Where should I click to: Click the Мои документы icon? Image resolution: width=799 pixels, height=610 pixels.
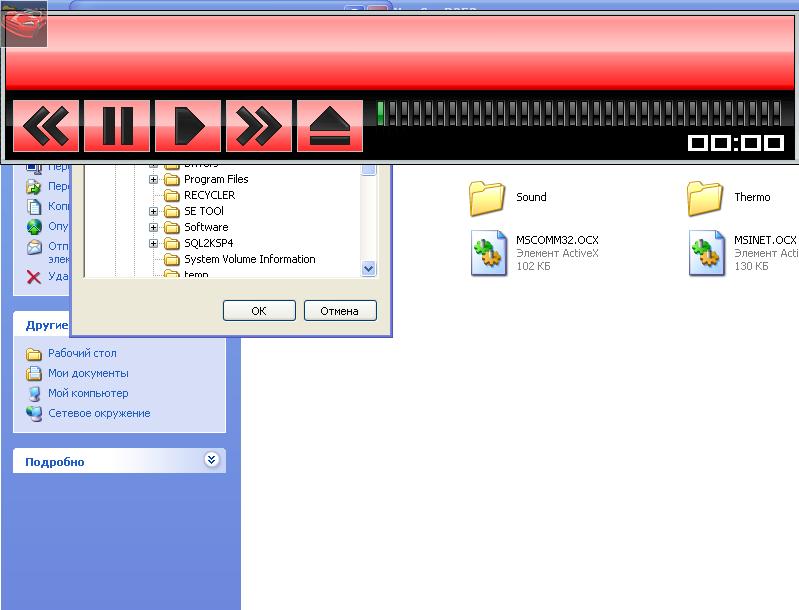pos(34,374)
